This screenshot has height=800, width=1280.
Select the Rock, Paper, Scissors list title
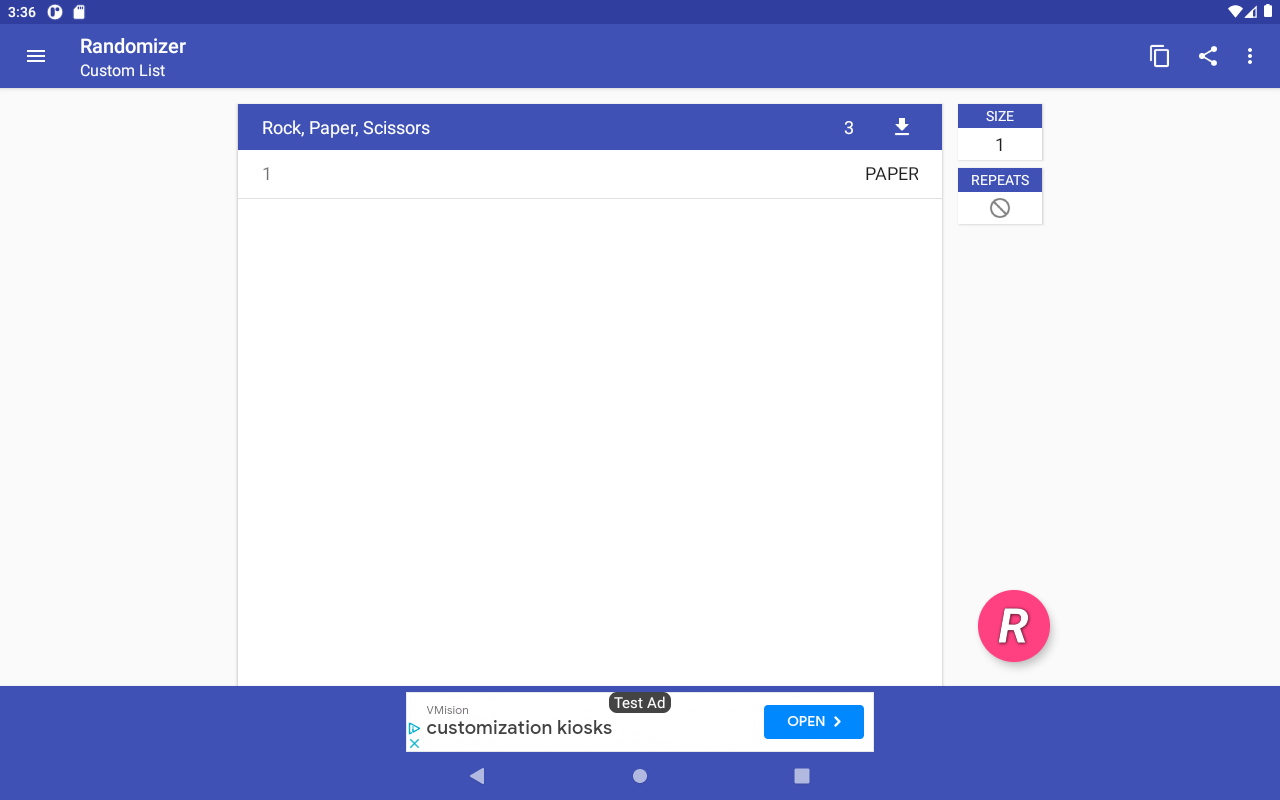[x=346, y=128]
